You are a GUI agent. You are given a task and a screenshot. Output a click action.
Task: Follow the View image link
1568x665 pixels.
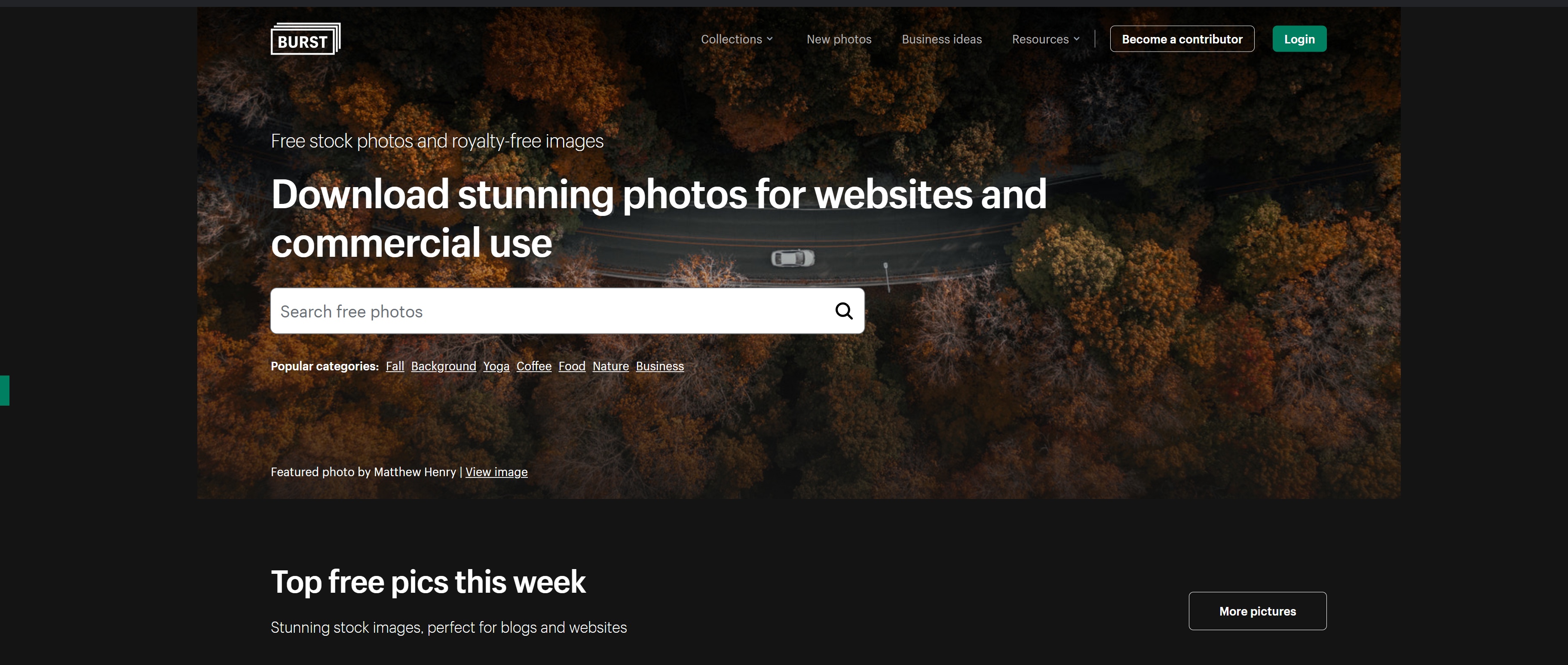click(496, 472)
